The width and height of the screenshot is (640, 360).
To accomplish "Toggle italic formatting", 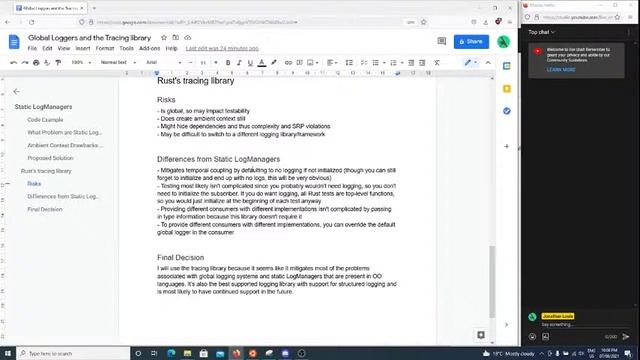I will click(x=239, y=62).
